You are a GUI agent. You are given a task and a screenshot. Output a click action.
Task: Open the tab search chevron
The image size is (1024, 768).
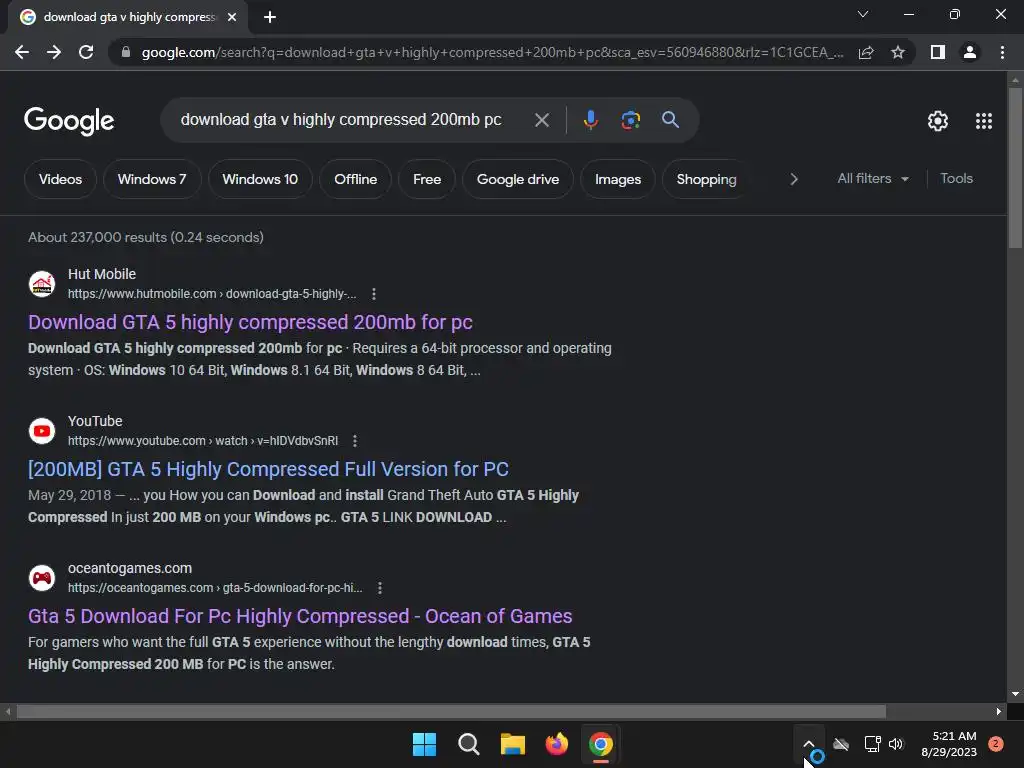[x=863, y=14]
